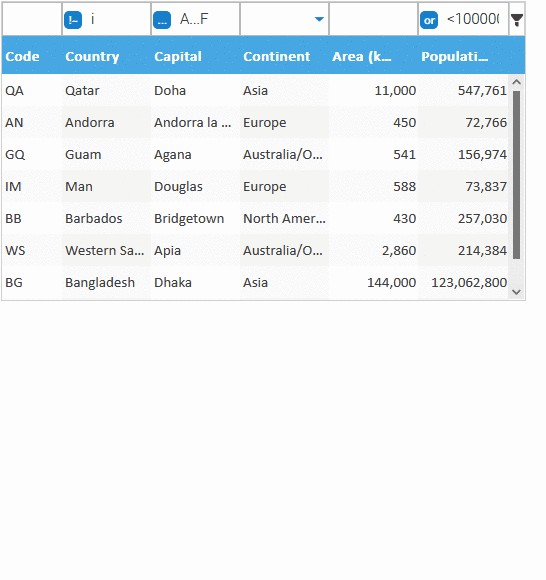Sort by the Population column header
Image resolution: width=546 pixels, height=580 pixels.
coord(463,56)
